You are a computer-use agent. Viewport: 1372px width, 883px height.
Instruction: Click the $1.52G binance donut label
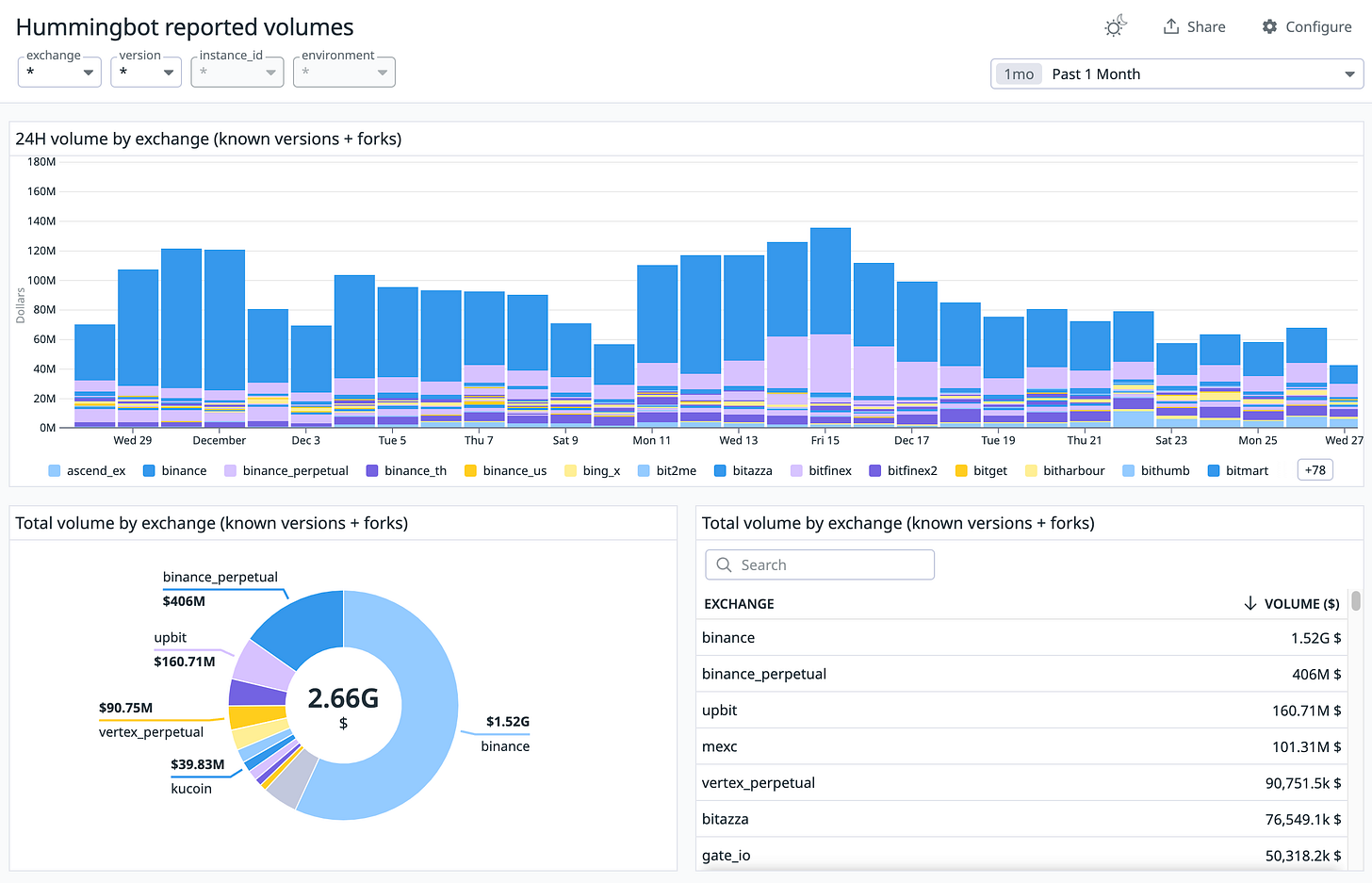pos(508,722)
